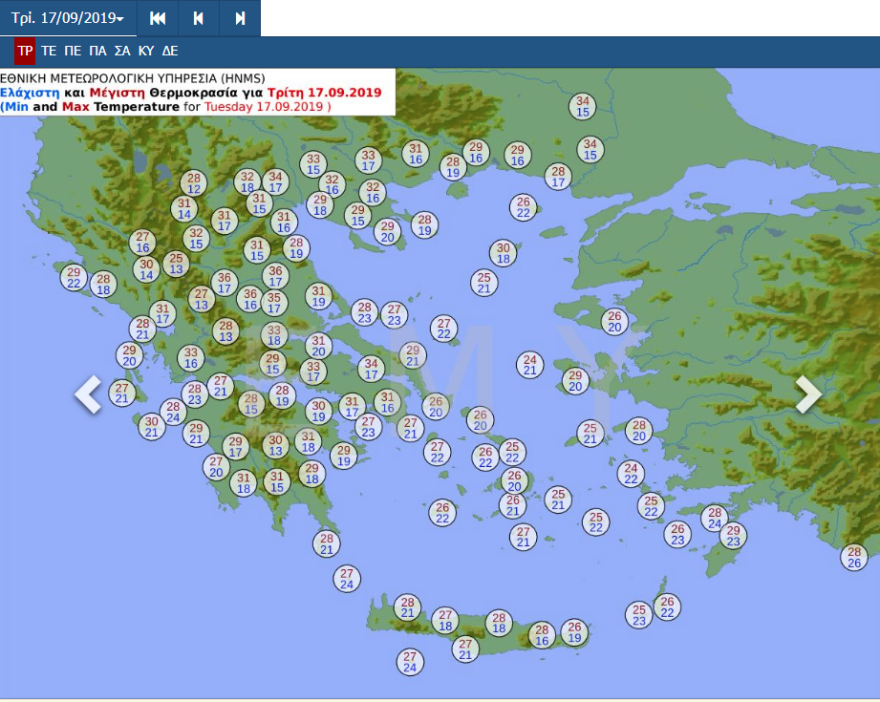Go to previous forecast day
This screenshot has width=880, height=702.
[198, 18]
